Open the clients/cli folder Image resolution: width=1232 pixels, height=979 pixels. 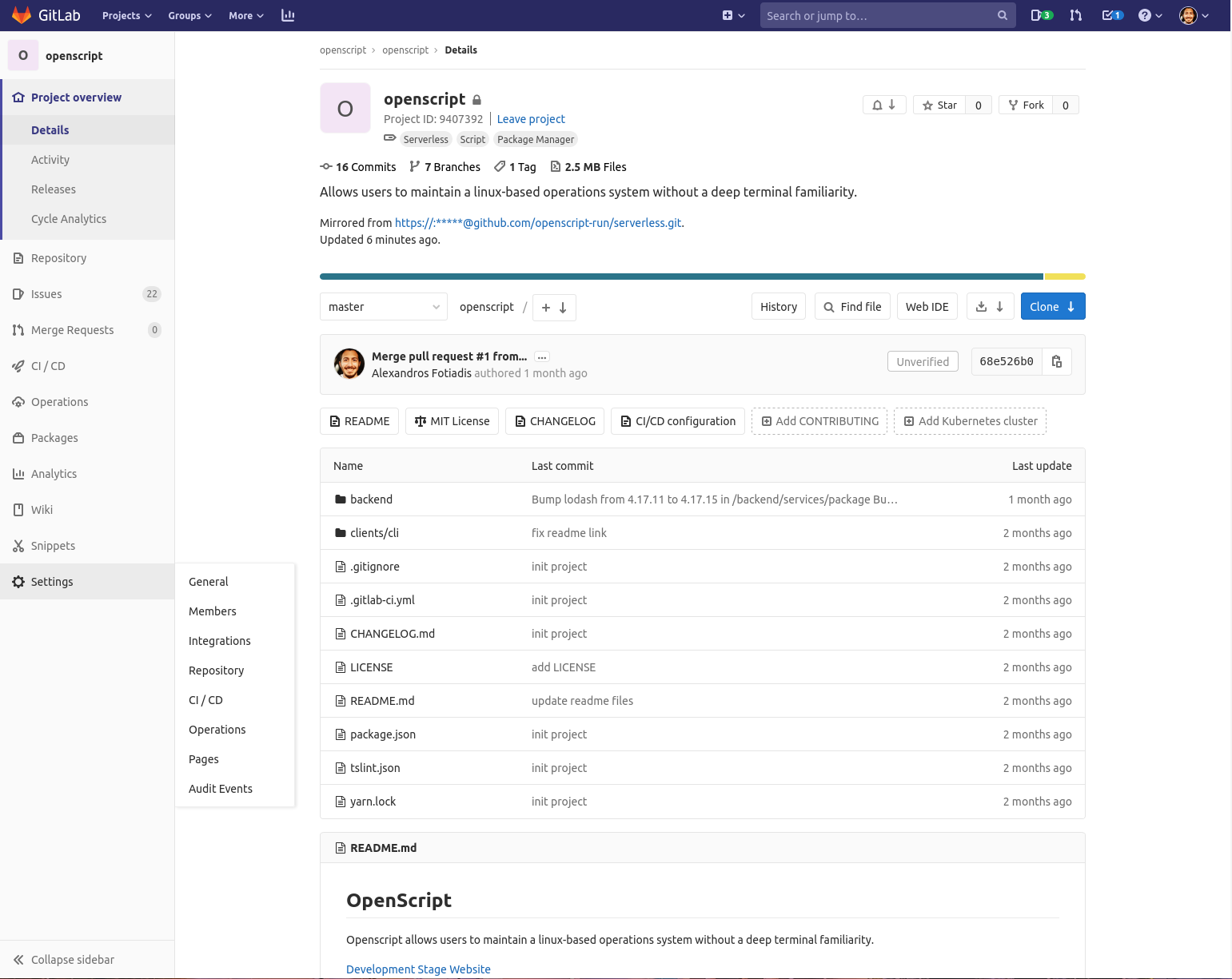click(374, 533)
